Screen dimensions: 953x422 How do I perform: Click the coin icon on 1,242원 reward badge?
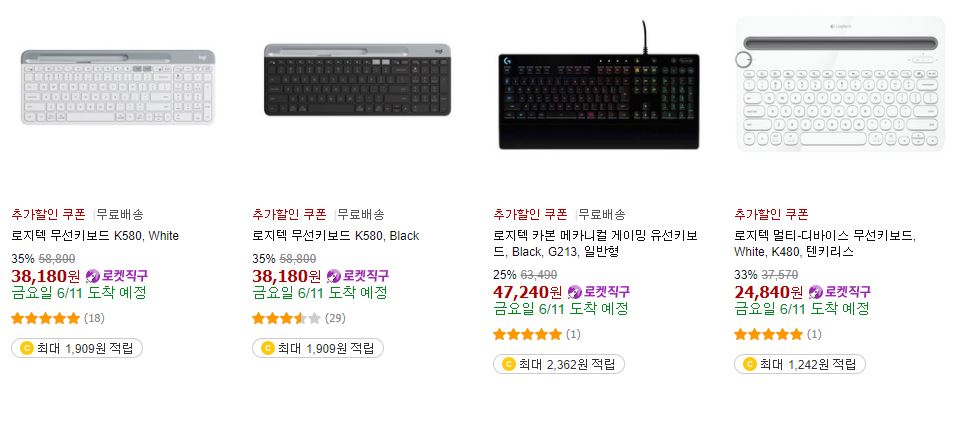(x=749, y=364)
